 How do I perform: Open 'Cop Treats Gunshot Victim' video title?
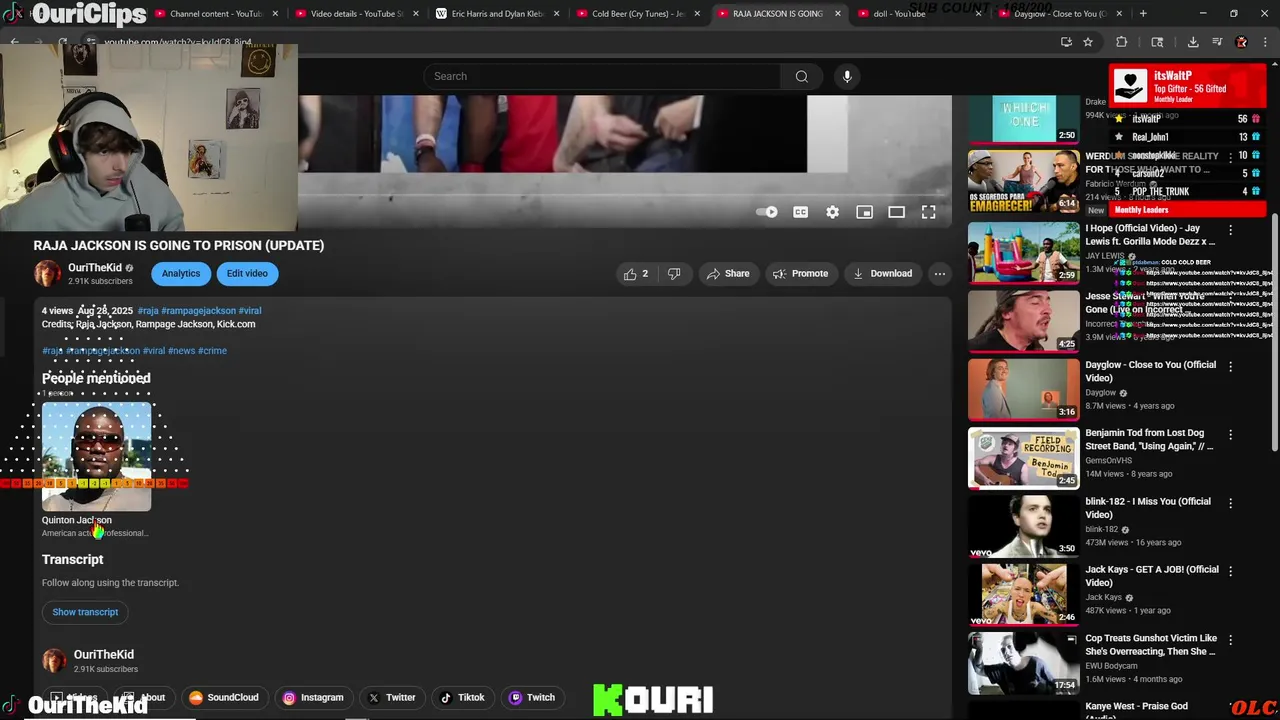[x=1150, y=644]
